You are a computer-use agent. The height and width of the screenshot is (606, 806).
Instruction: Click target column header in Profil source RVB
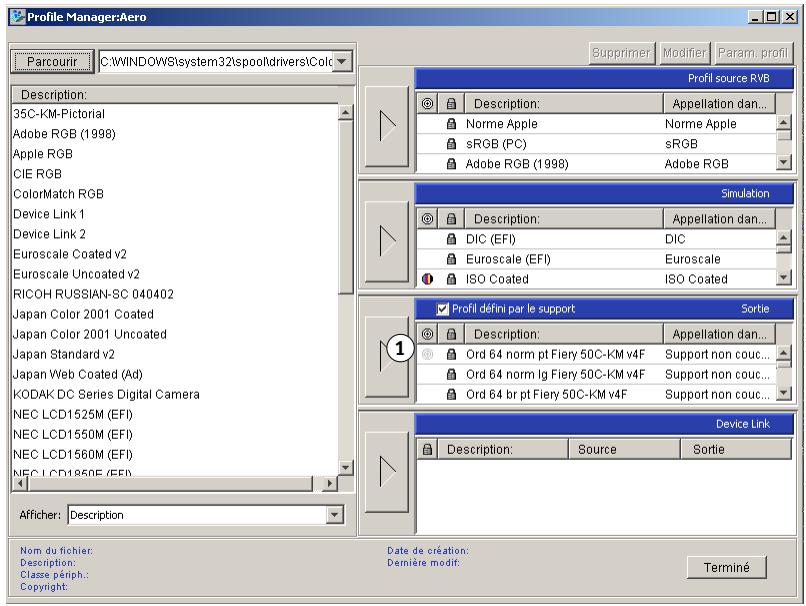[427, 104]
